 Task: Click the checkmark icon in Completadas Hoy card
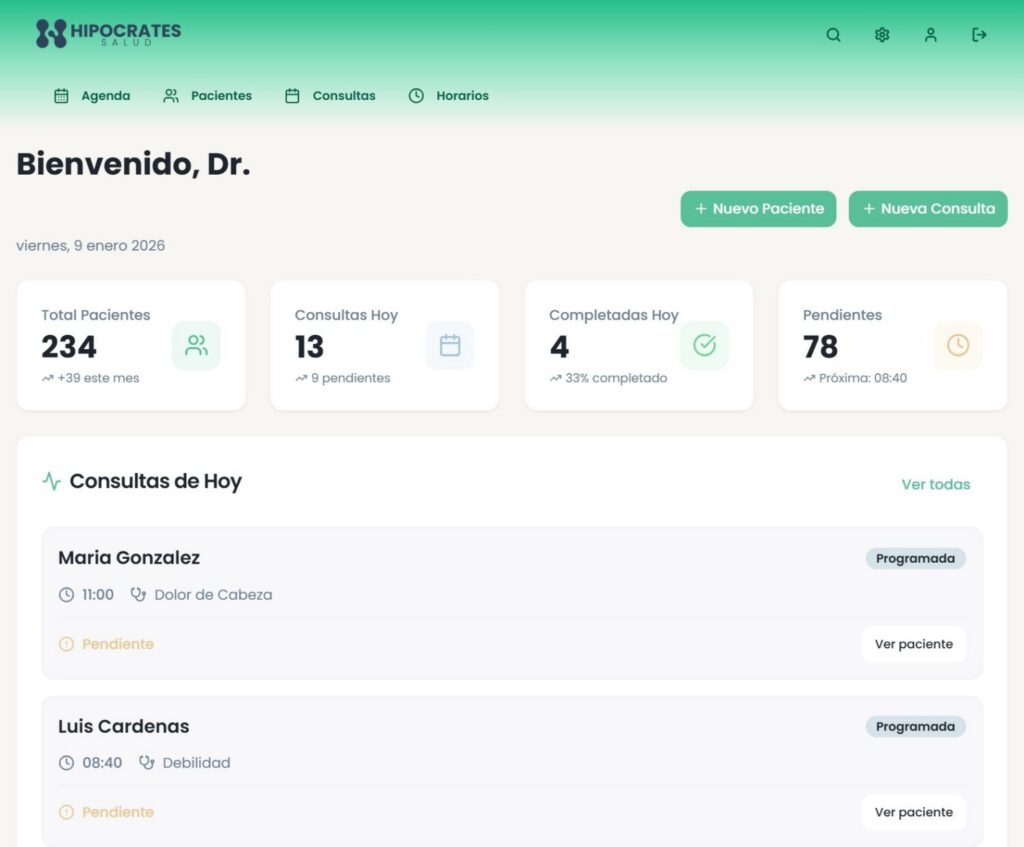[x=704, y=346]
